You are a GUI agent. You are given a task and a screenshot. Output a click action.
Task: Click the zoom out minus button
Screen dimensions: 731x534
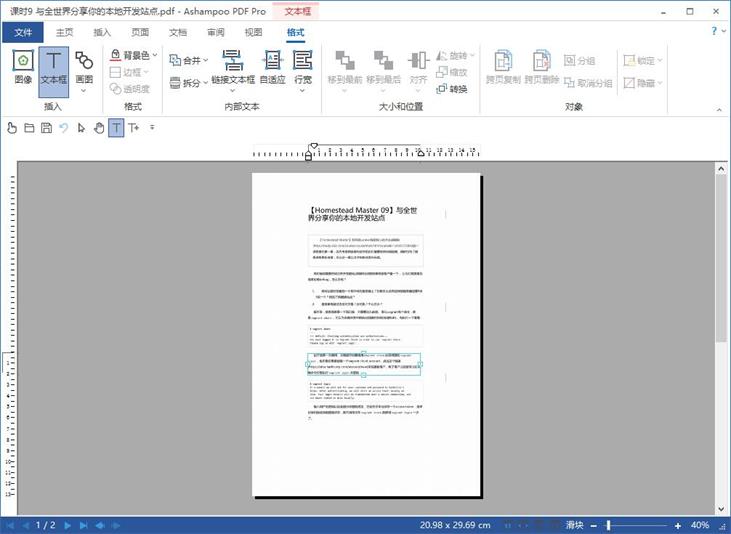(593, 526)
